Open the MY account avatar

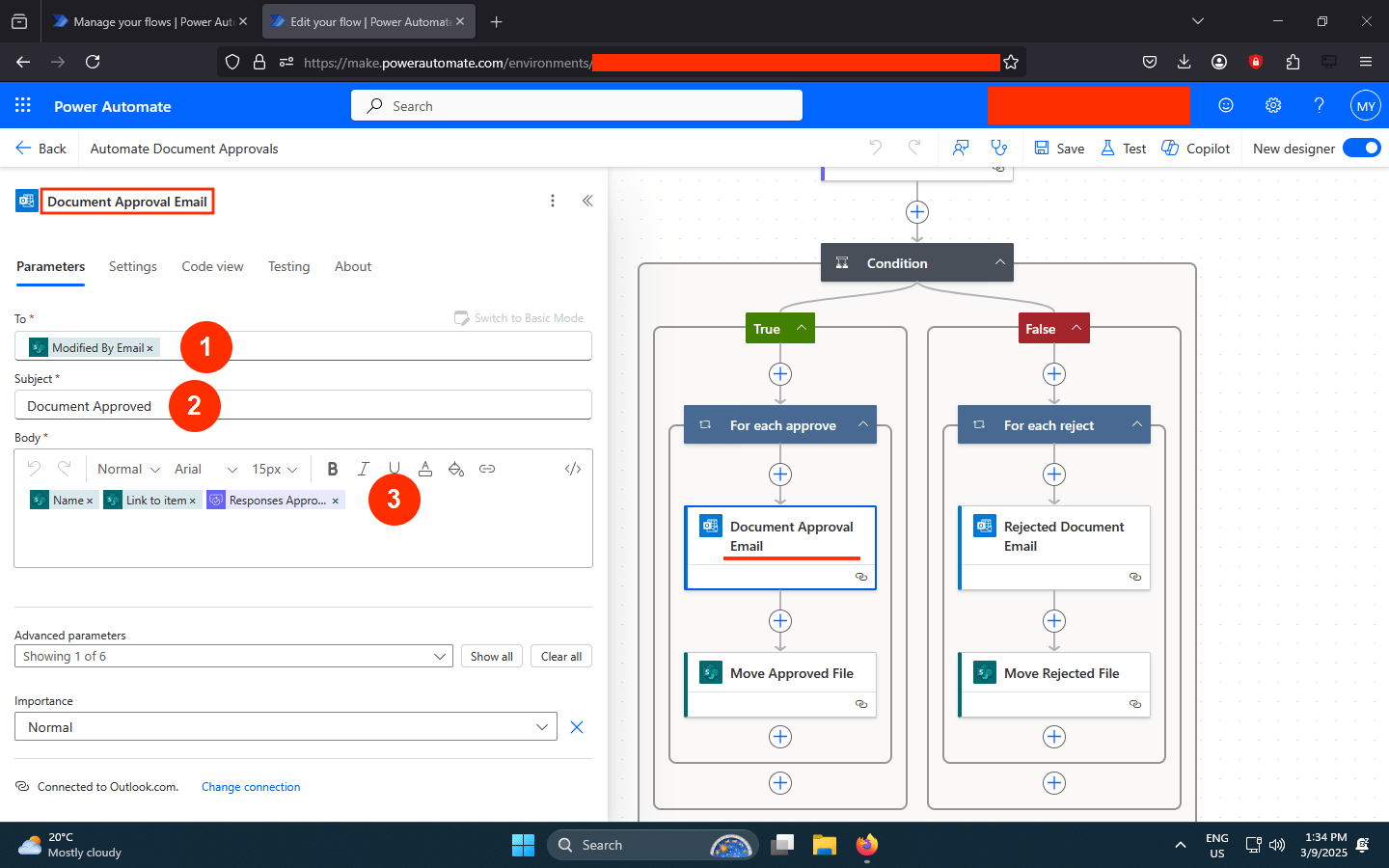pyautogui.click(x=1365, y=106)
